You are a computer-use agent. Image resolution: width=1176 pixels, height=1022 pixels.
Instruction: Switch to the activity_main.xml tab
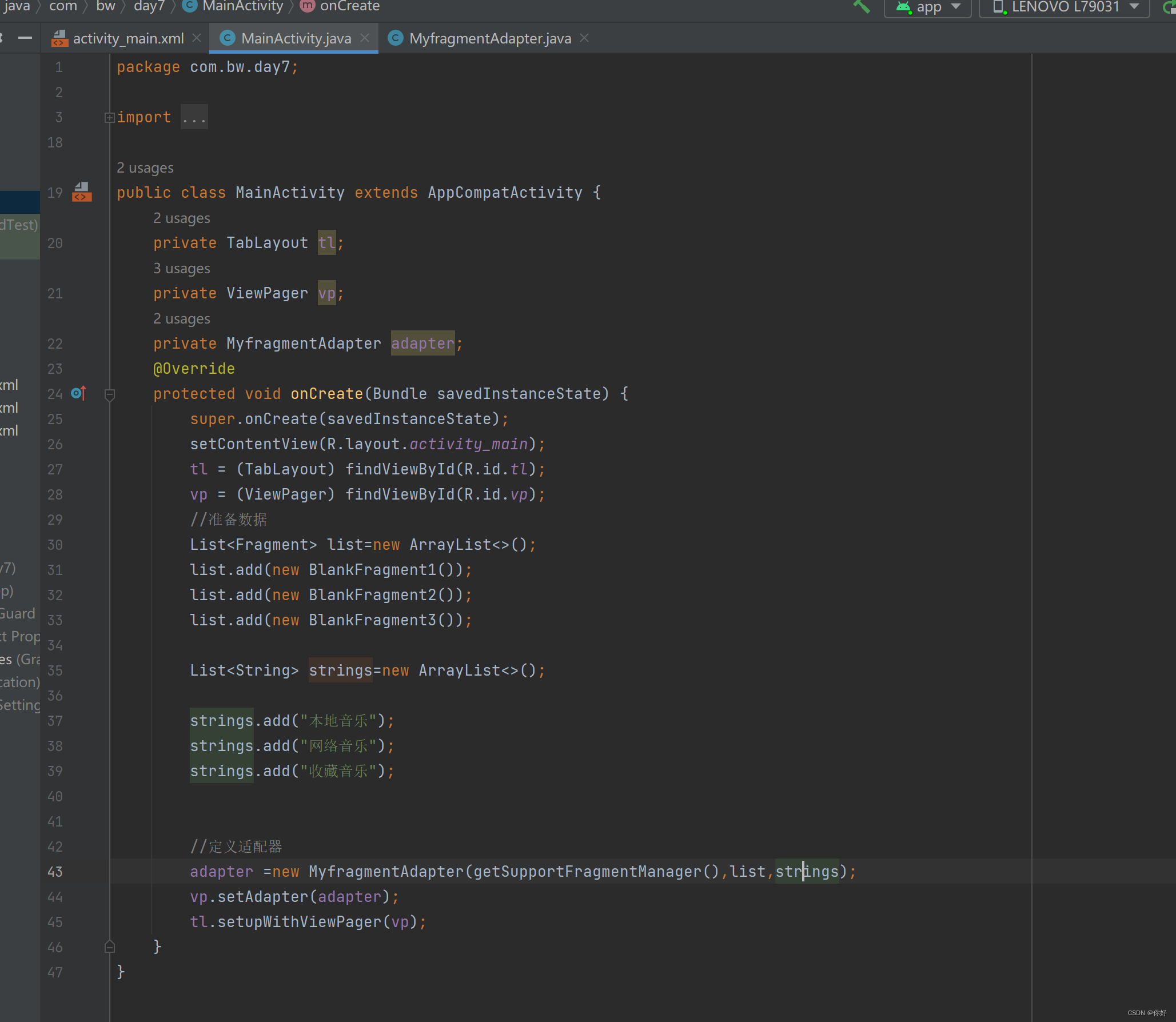click(x=127, y=38)
